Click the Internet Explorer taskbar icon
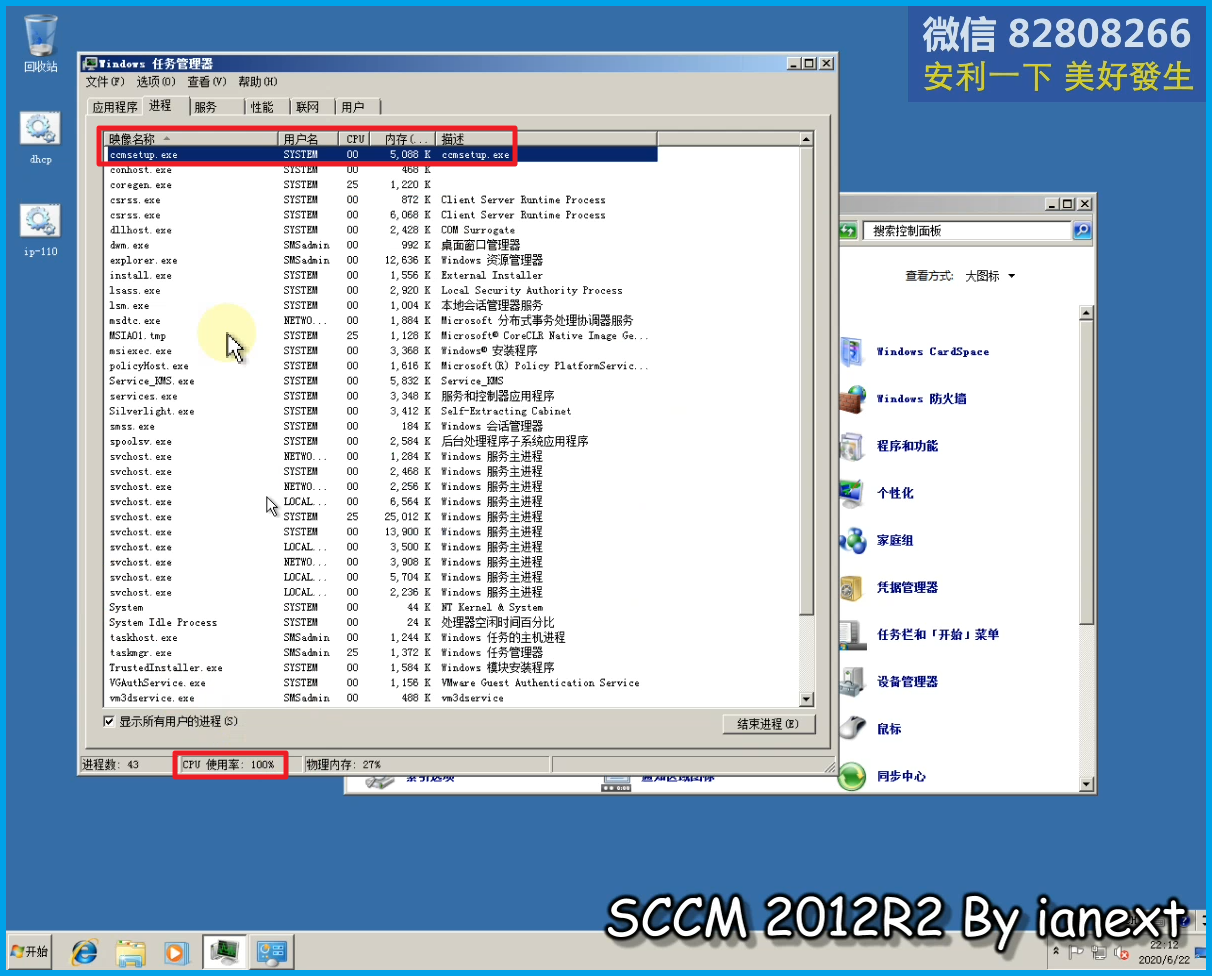This screenshot has height=976, width=1212. pyautogui.click(x=86, y=951)
